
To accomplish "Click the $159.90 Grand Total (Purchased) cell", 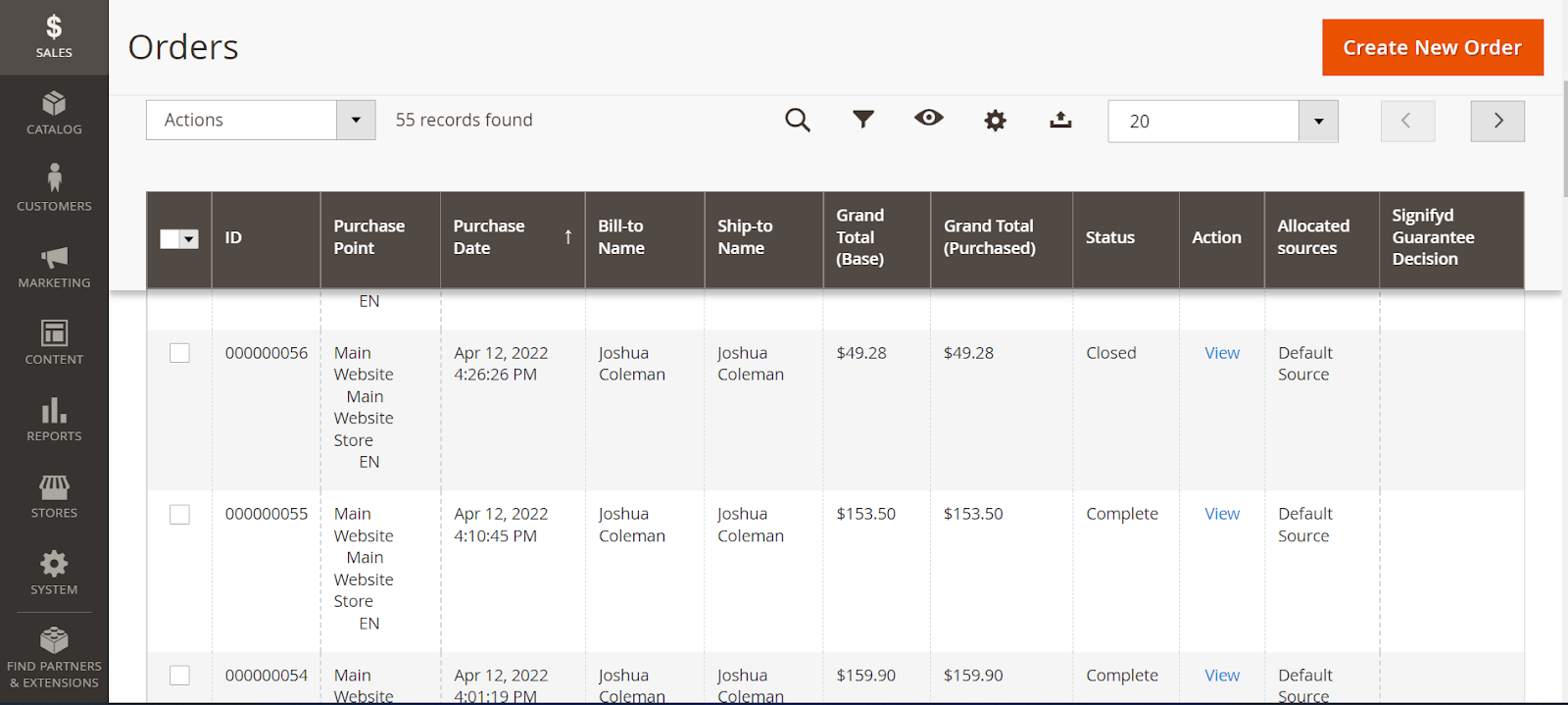I will [x=973, y=676].
